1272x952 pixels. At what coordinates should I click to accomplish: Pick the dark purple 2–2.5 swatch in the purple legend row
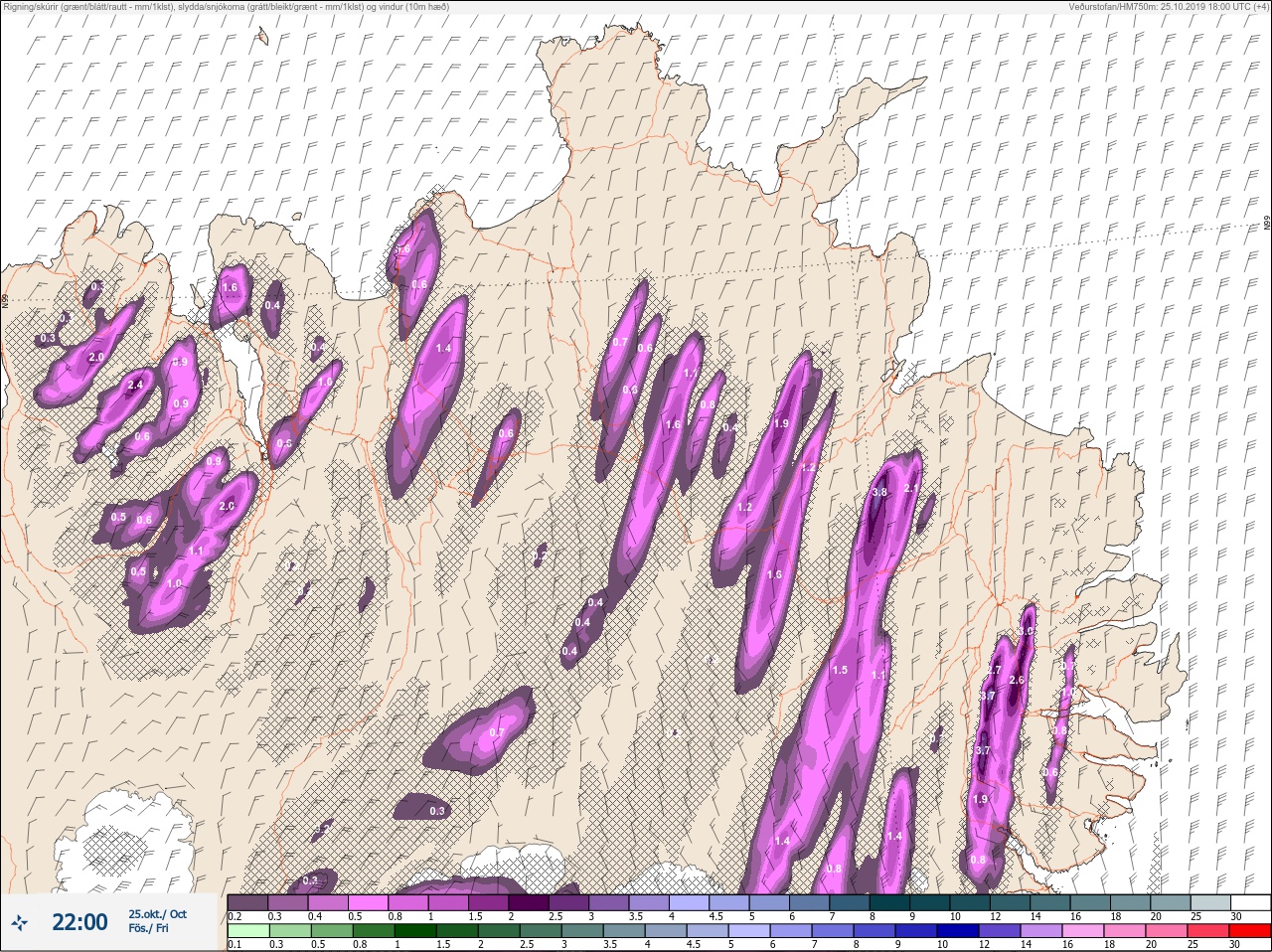coord(531,902)
